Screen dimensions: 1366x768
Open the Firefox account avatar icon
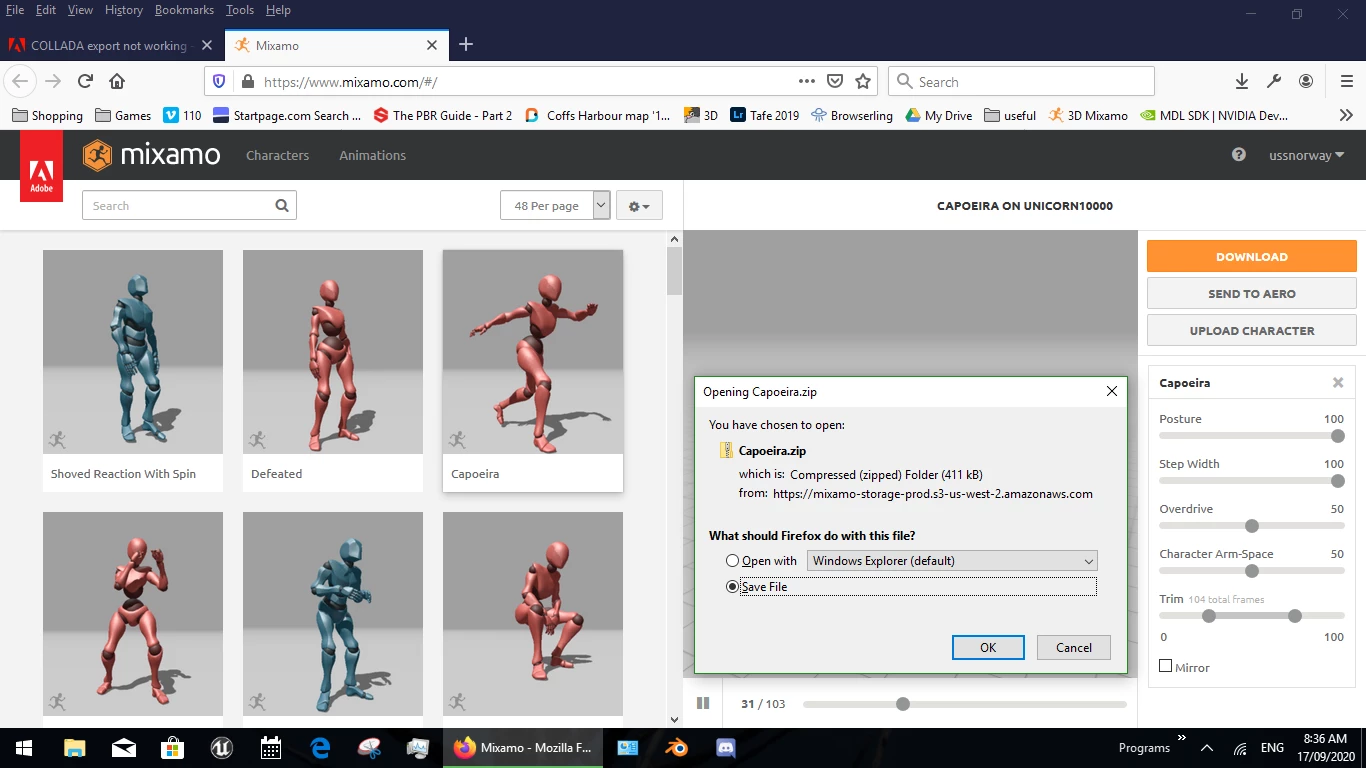pyautogui.click(x=1306, y=81)
